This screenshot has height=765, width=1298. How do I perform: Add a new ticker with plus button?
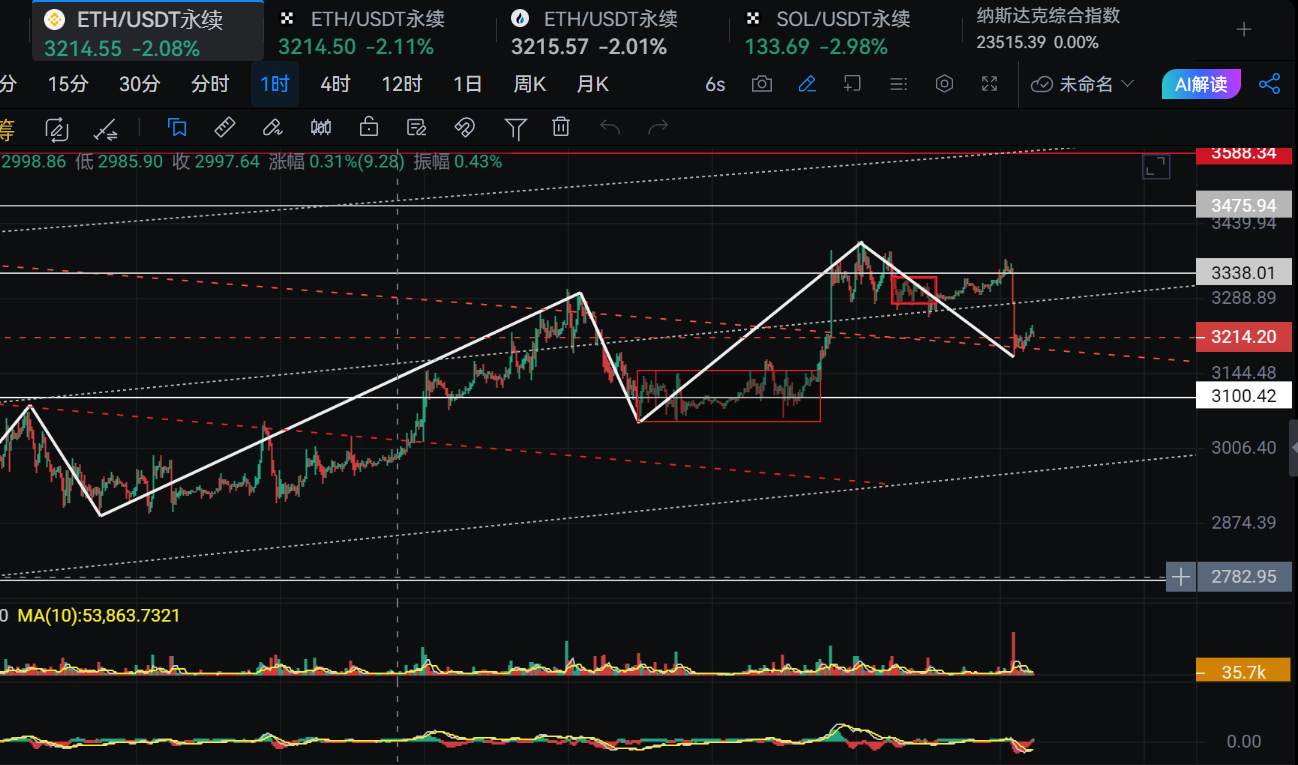pos(1244,30)
